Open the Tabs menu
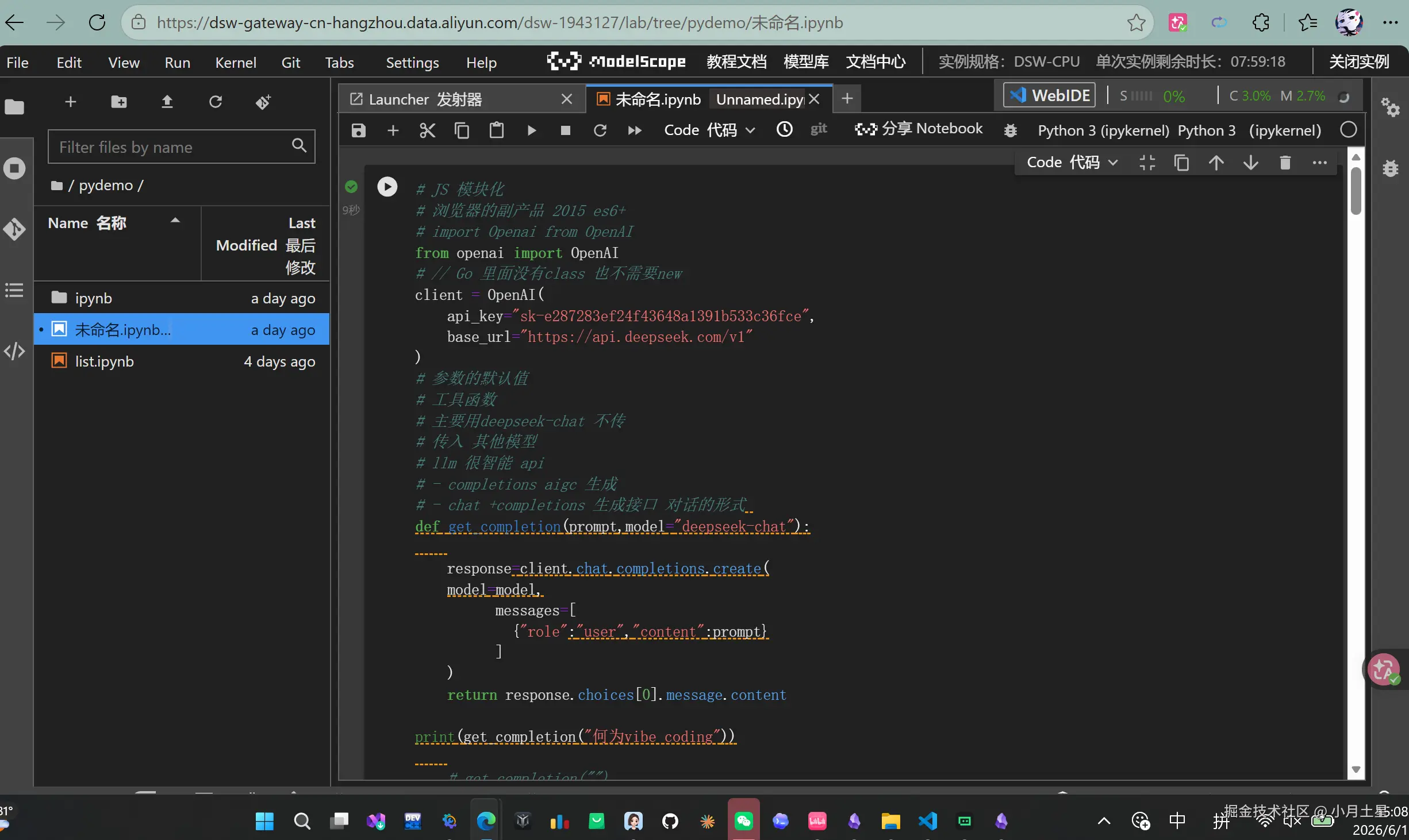Screen dimensions: 1409x840 tap(339, 62)
